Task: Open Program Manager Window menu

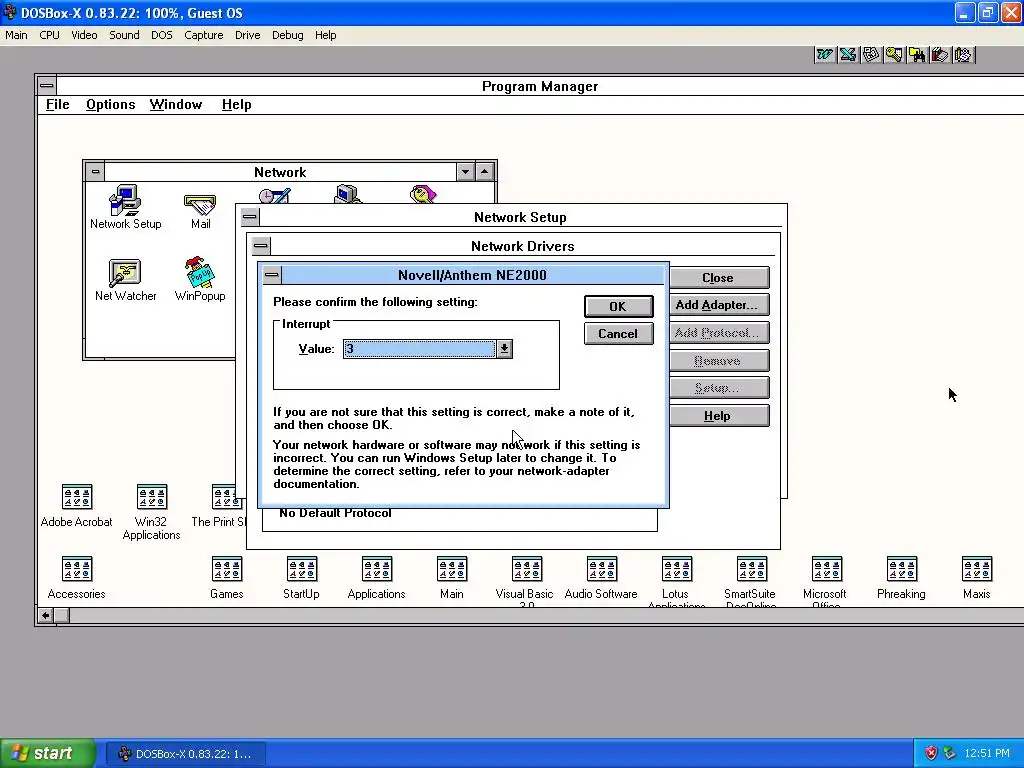Action: click(x=176, y=104)
